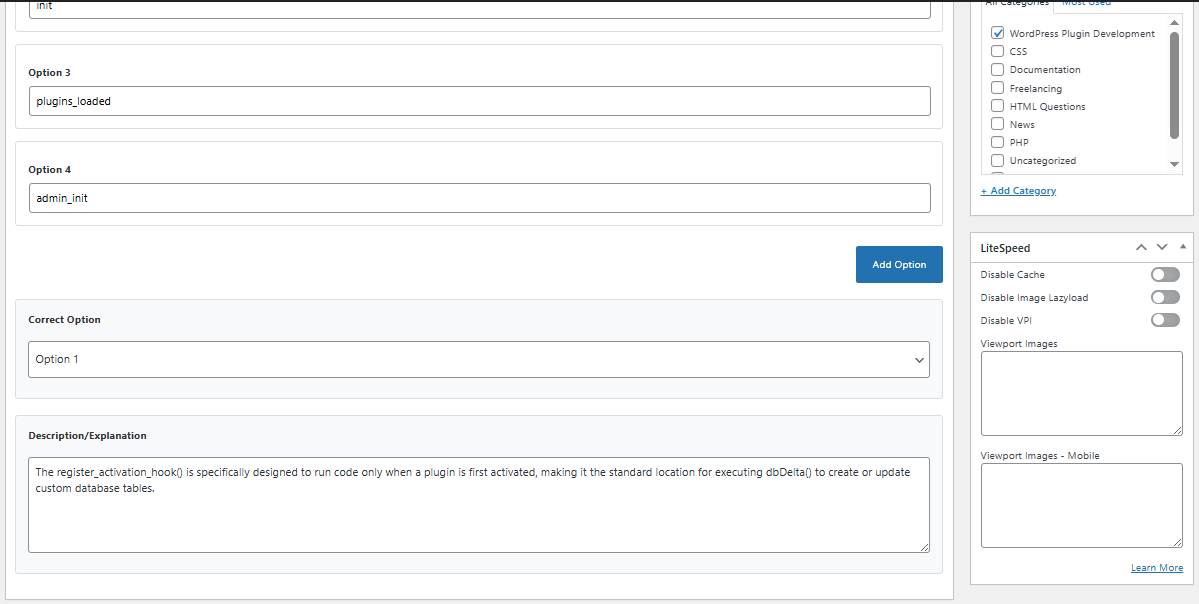The width and height of the screenshot is (1199, 604).
Task: Move LiteSpeed panel down
Action: tap(1162, 247)
